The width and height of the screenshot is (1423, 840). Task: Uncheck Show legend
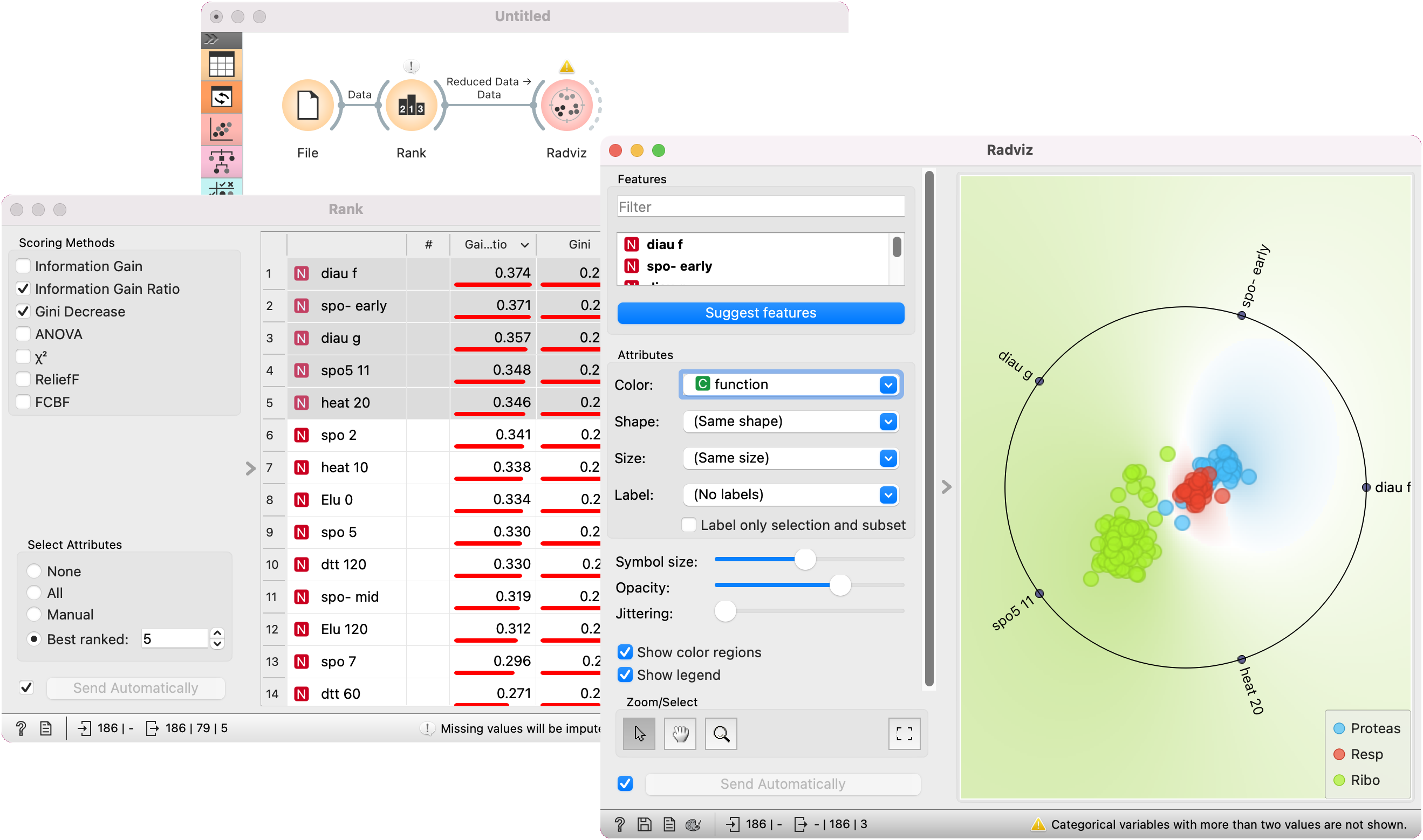pos(625,674)
